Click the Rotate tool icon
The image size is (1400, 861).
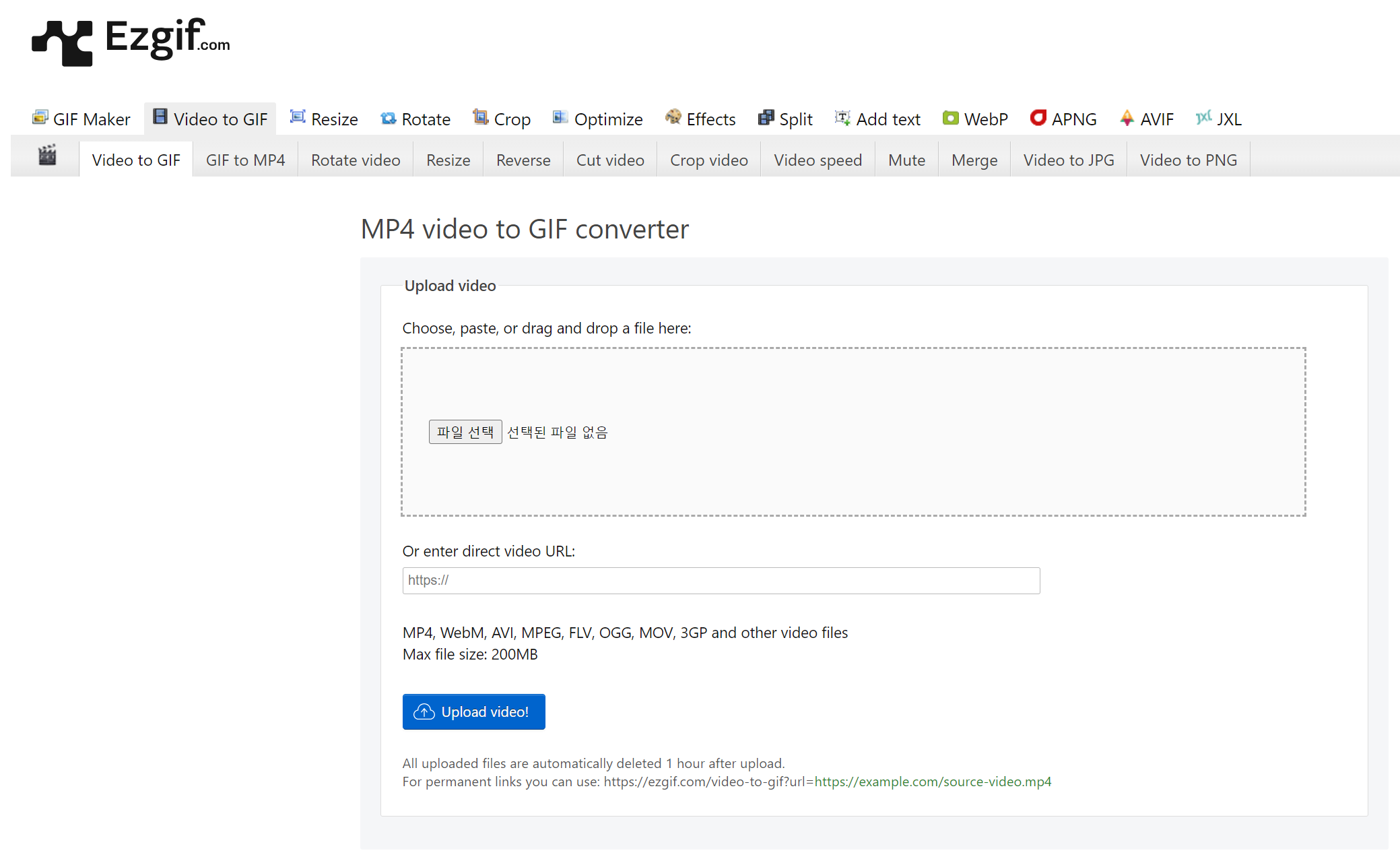click(x=389, y=119)
